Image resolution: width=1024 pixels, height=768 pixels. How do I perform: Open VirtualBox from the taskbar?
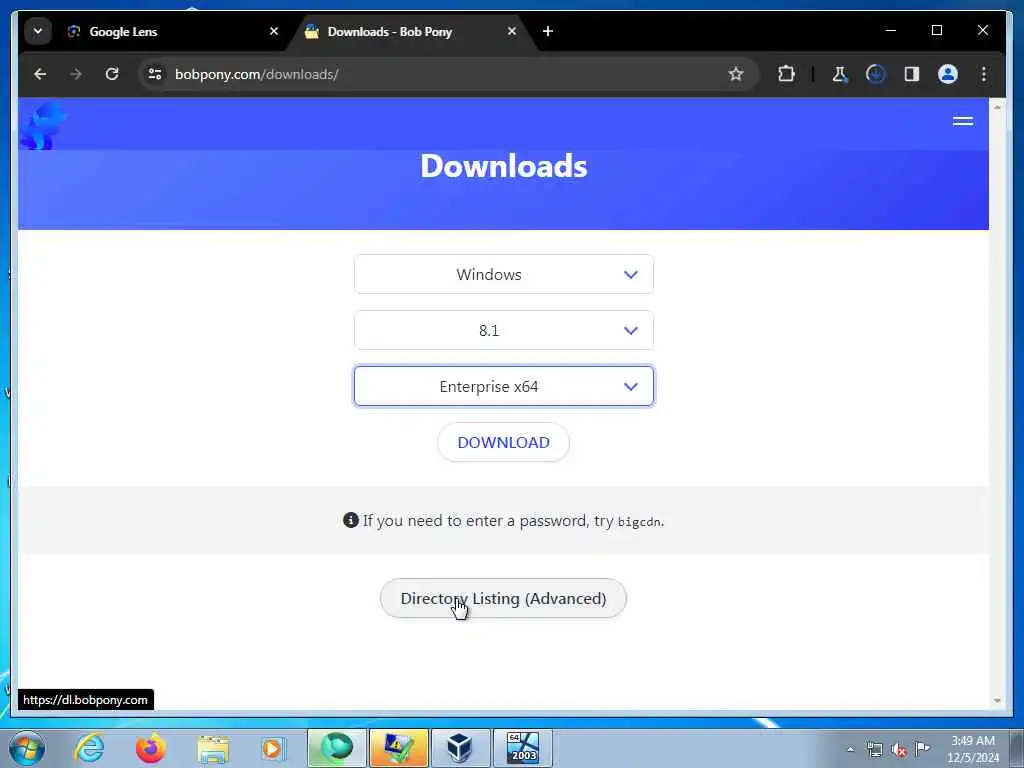tap(460, 748)
